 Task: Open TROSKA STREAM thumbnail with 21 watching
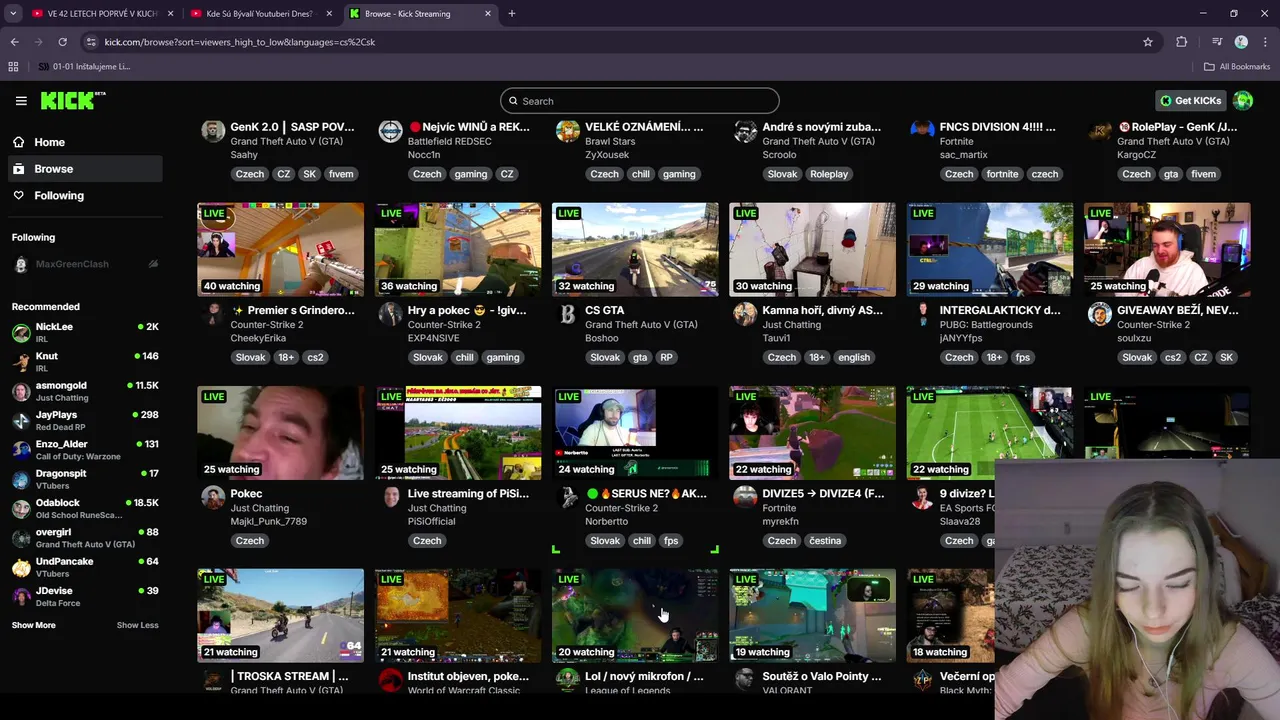pyautogui.click(x=281, y=616)
